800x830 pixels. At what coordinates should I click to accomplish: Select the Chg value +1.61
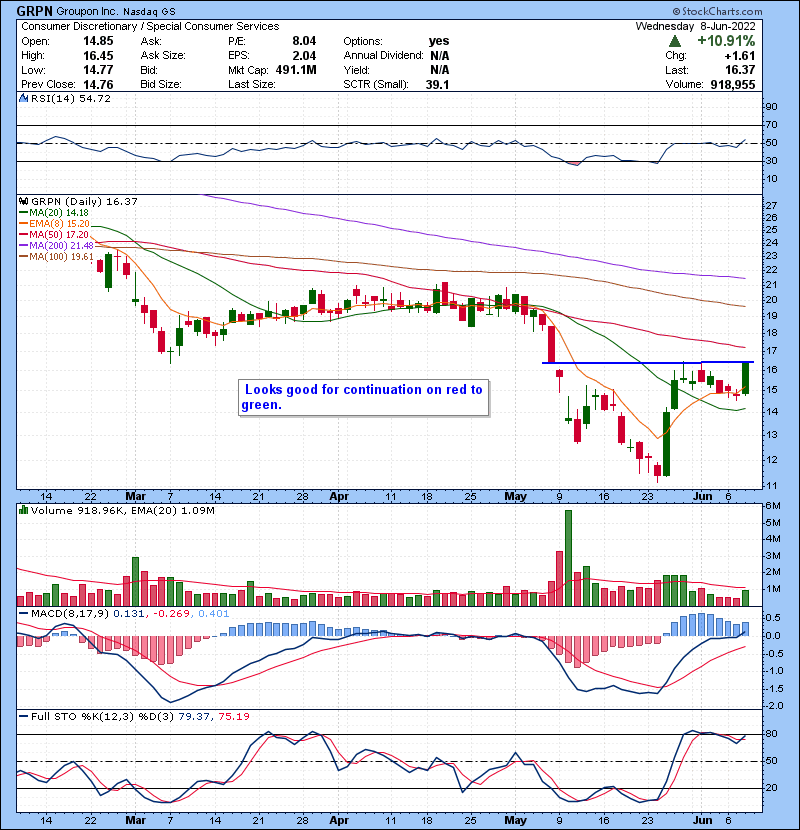[x=740, y=56]
